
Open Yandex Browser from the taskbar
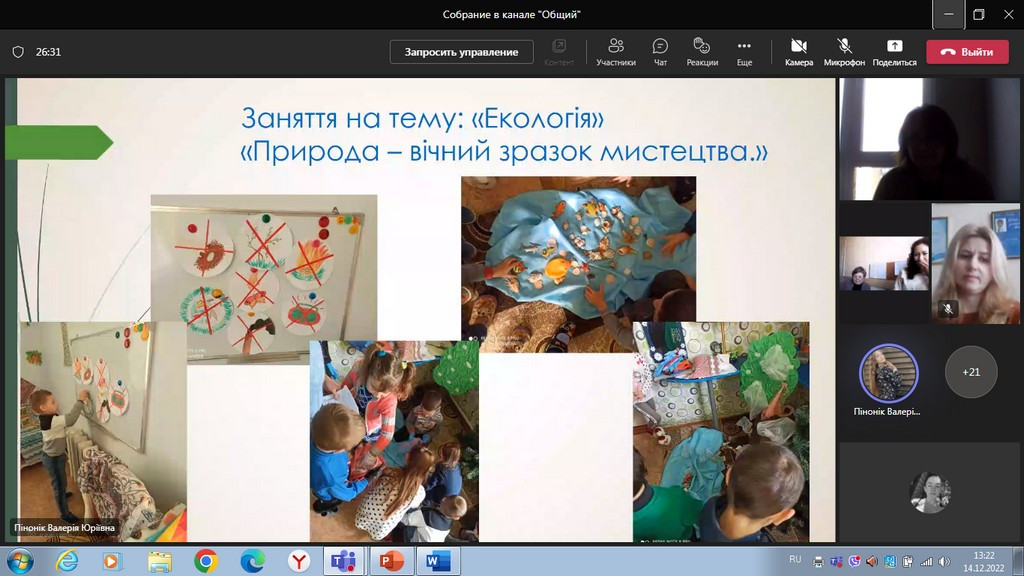click(297, 561)
